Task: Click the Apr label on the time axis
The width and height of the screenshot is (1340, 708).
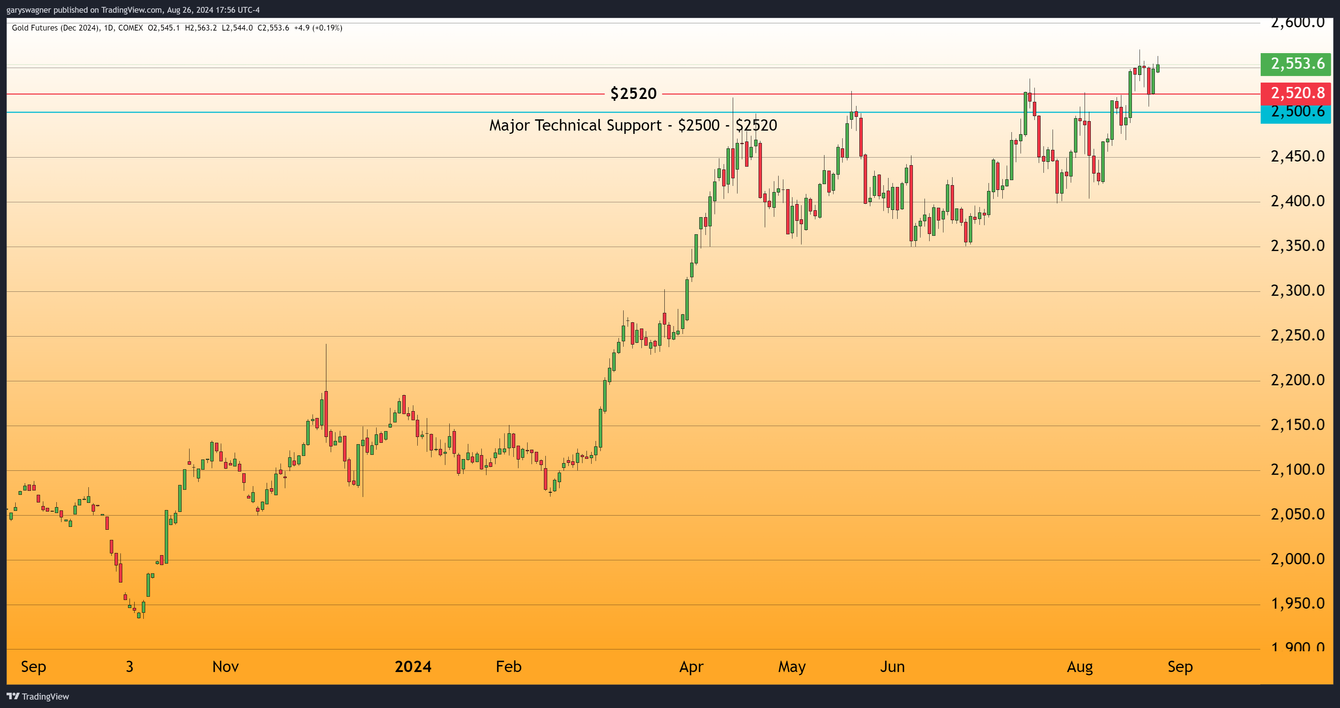Action: pos(691,666)
